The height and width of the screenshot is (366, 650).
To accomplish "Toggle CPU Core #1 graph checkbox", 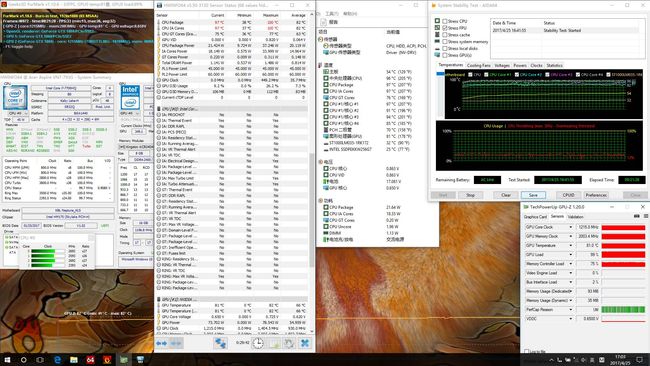I will 487,75.
